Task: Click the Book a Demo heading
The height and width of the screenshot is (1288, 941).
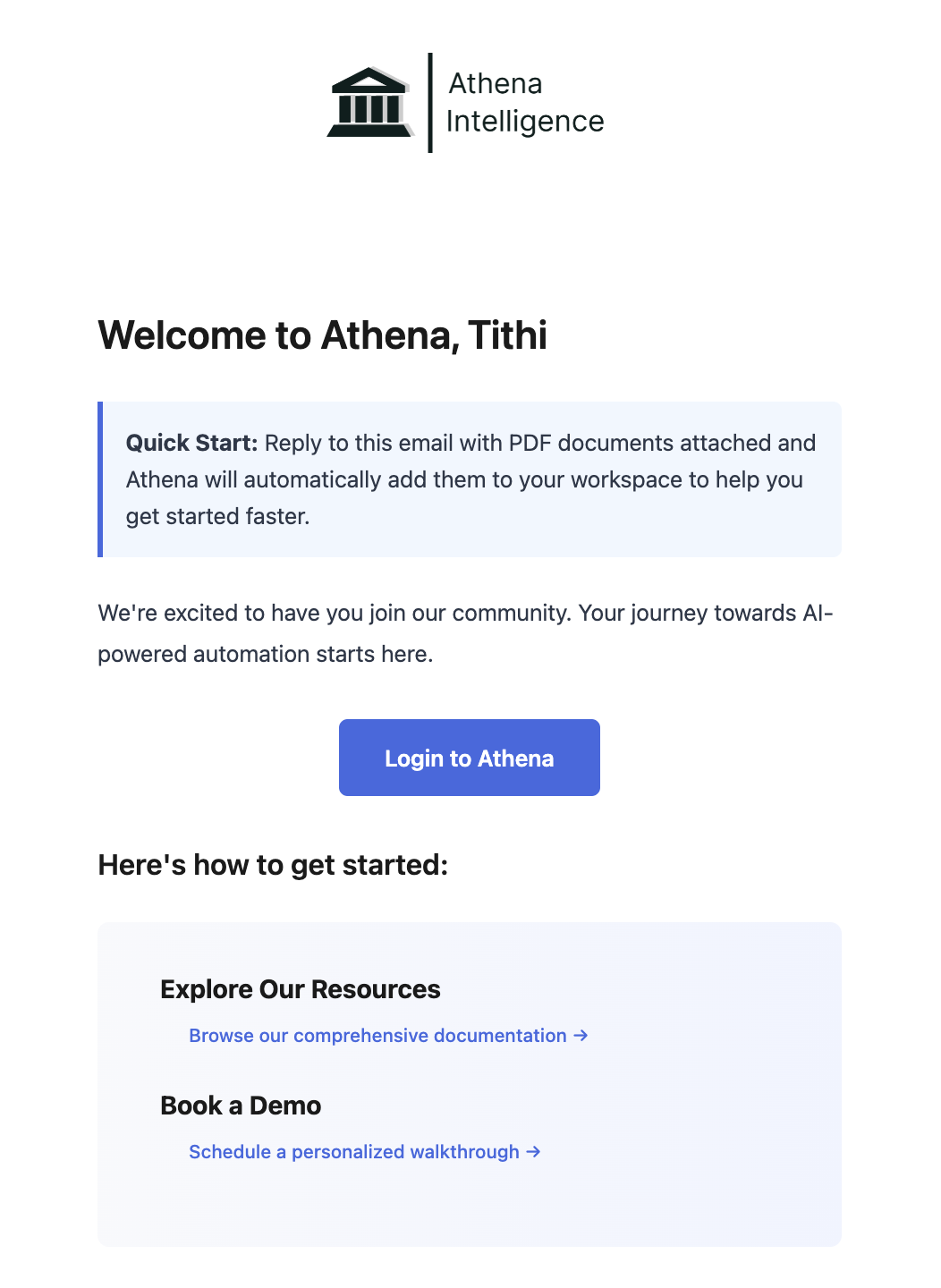Action: point(241,1106)
